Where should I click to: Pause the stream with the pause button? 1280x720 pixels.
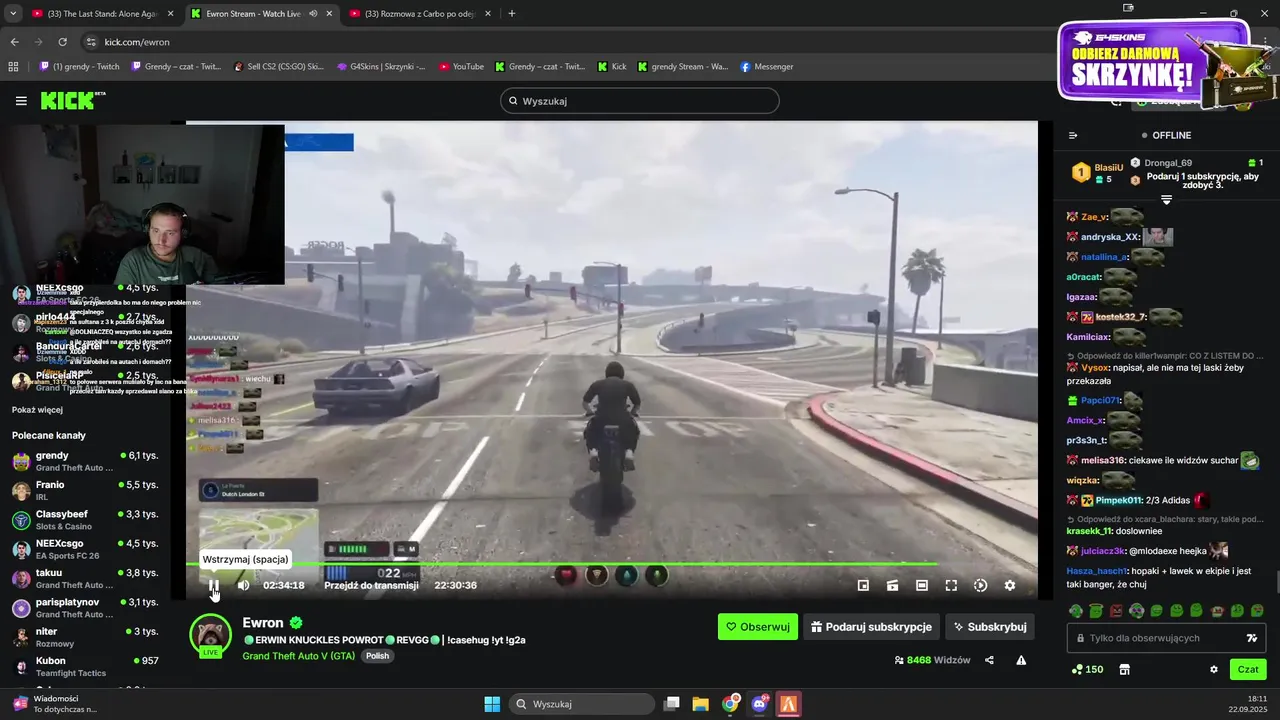click(213, 585)
